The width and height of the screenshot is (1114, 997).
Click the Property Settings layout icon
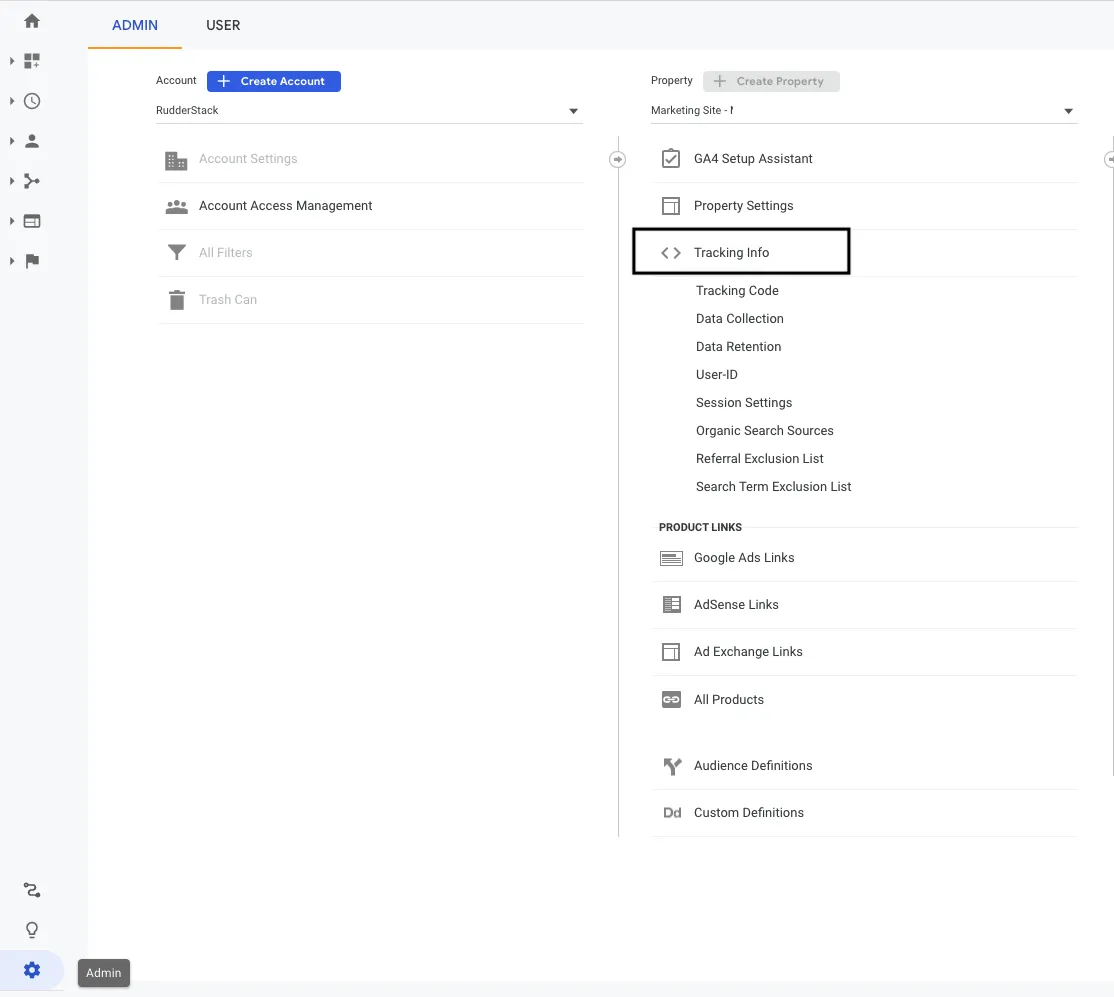[671, 206]
